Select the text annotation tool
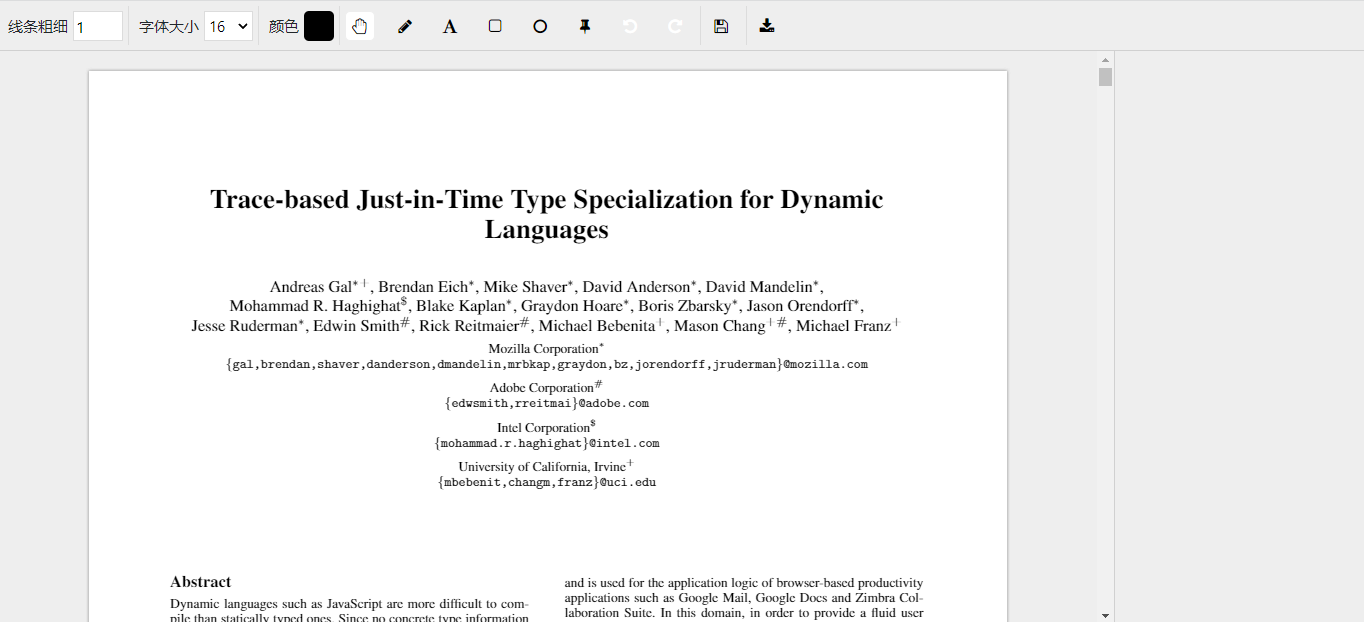1364x622 pixels. pos(450,26)
